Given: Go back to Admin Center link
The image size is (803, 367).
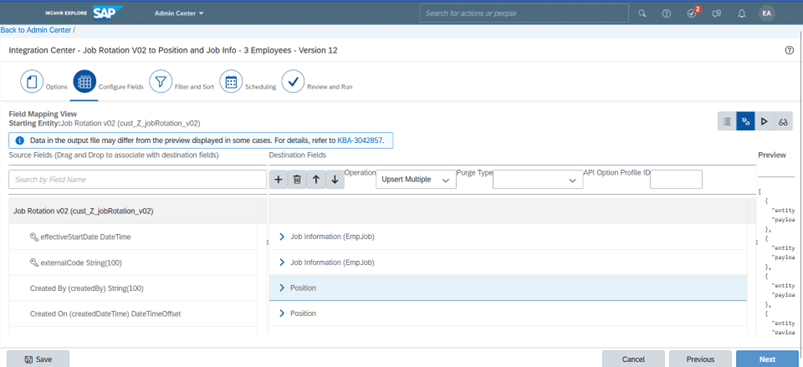Looking at the screenshot, I should pos(36,30).
